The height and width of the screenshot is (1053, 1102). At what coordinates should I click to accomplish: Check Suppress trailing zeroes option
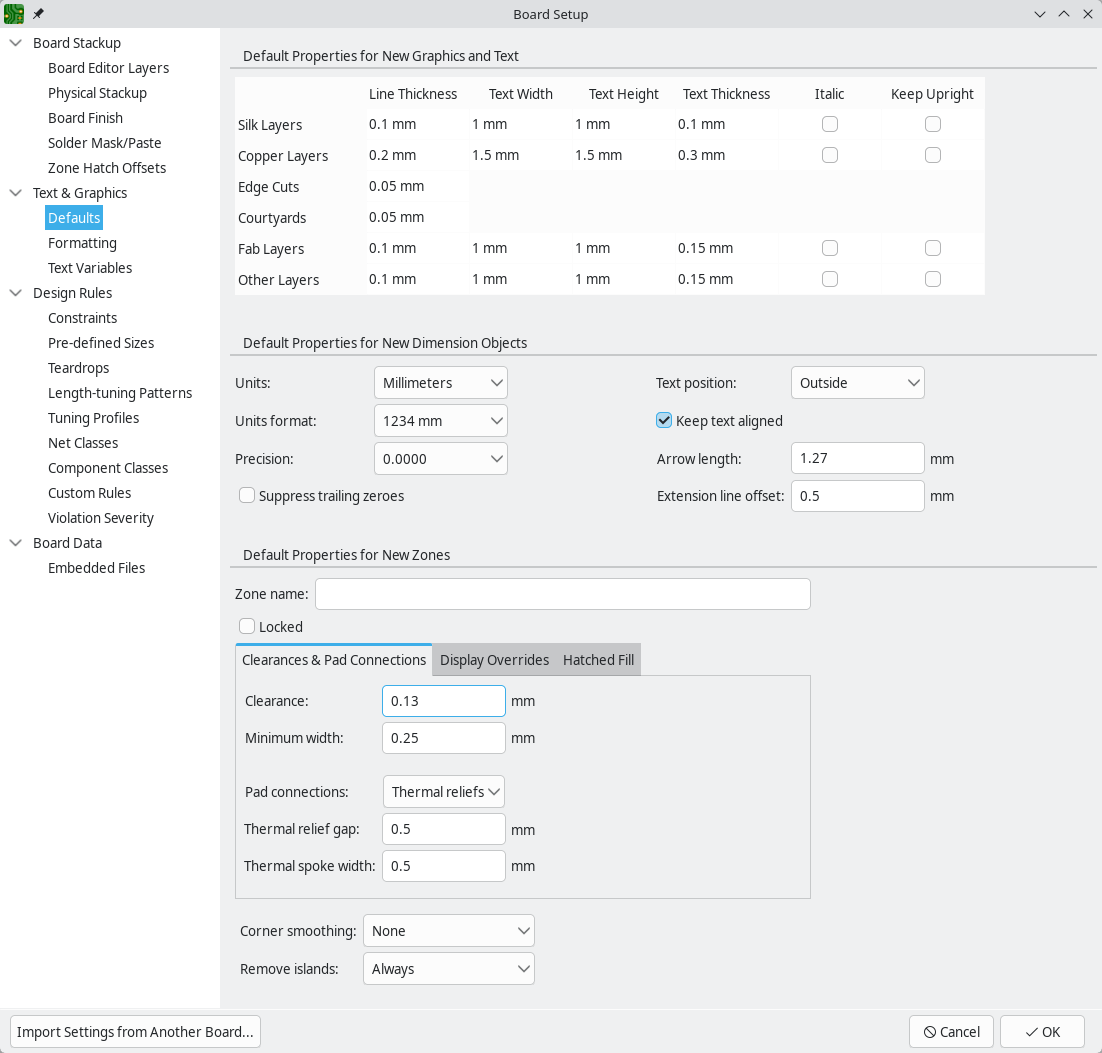247,495
